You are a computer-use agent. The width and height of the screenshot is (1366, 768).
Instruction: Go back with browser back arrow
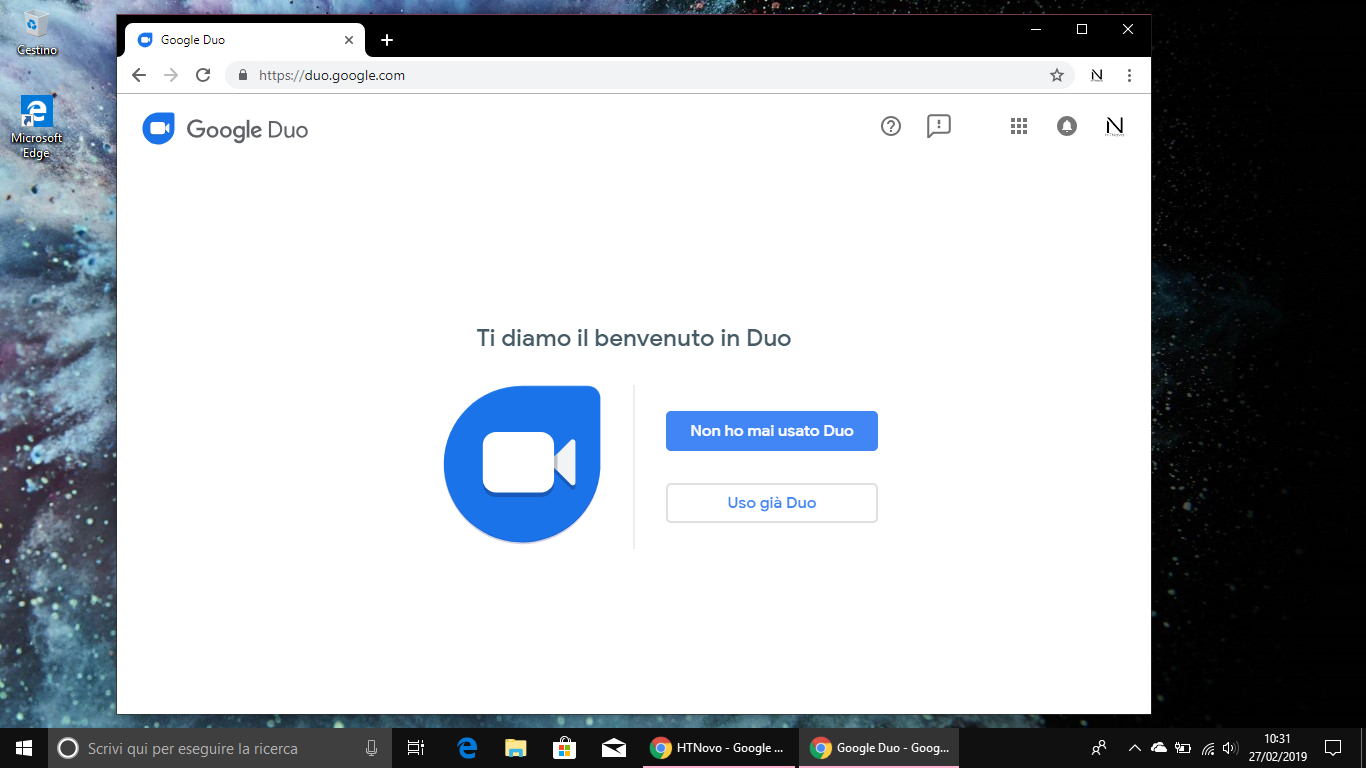139,75
